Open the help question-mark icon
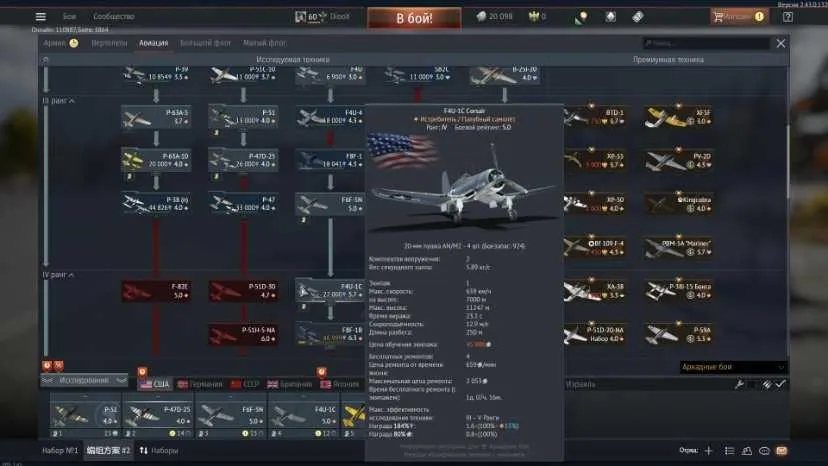Image resolution: width=828 pixels, height=466 pixels. coord(787,17)
